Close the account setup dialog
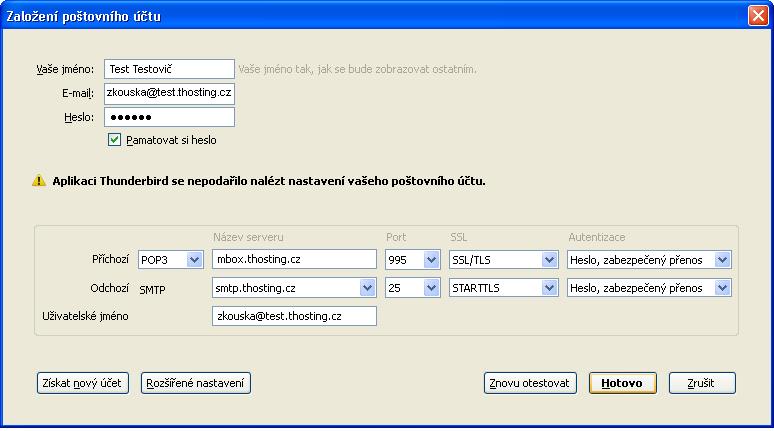 (x=757, y=16)
